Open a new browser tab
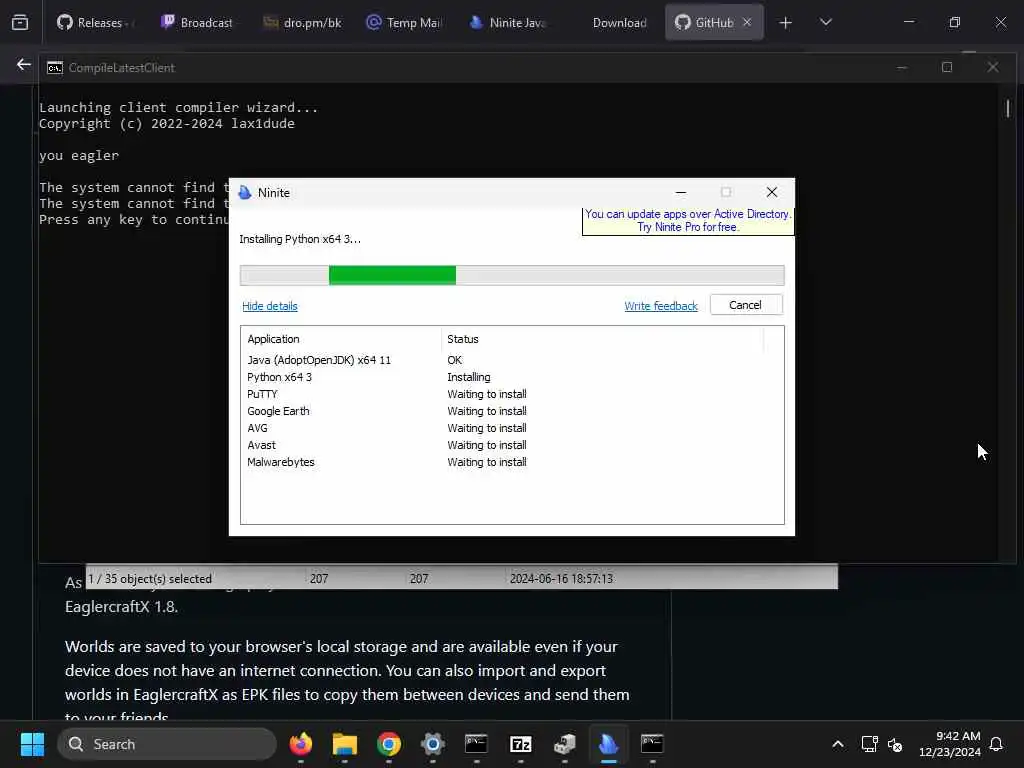 pos(786,23)
